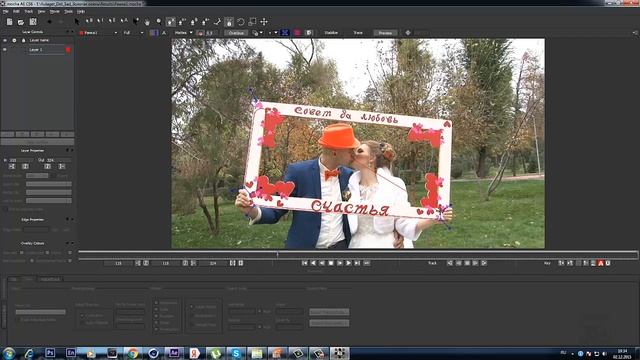Click the lock column header icon
640x360 pixels.
pyautogui.click(x=23, y=40)
